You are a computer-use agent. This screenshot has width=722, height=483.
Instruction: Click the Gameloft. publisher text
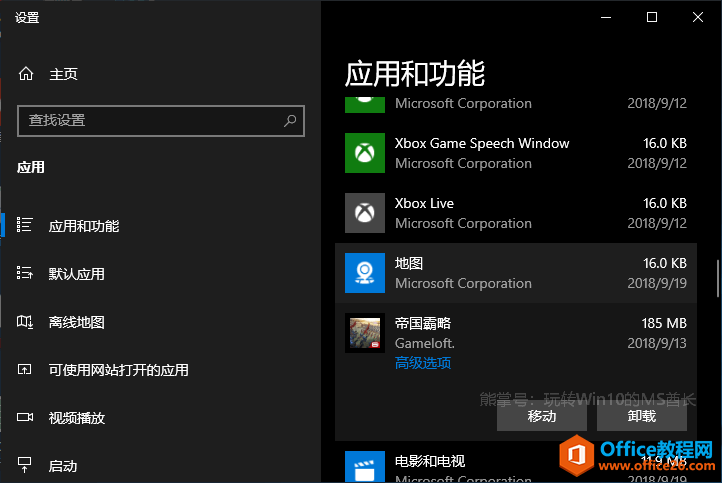425,343
